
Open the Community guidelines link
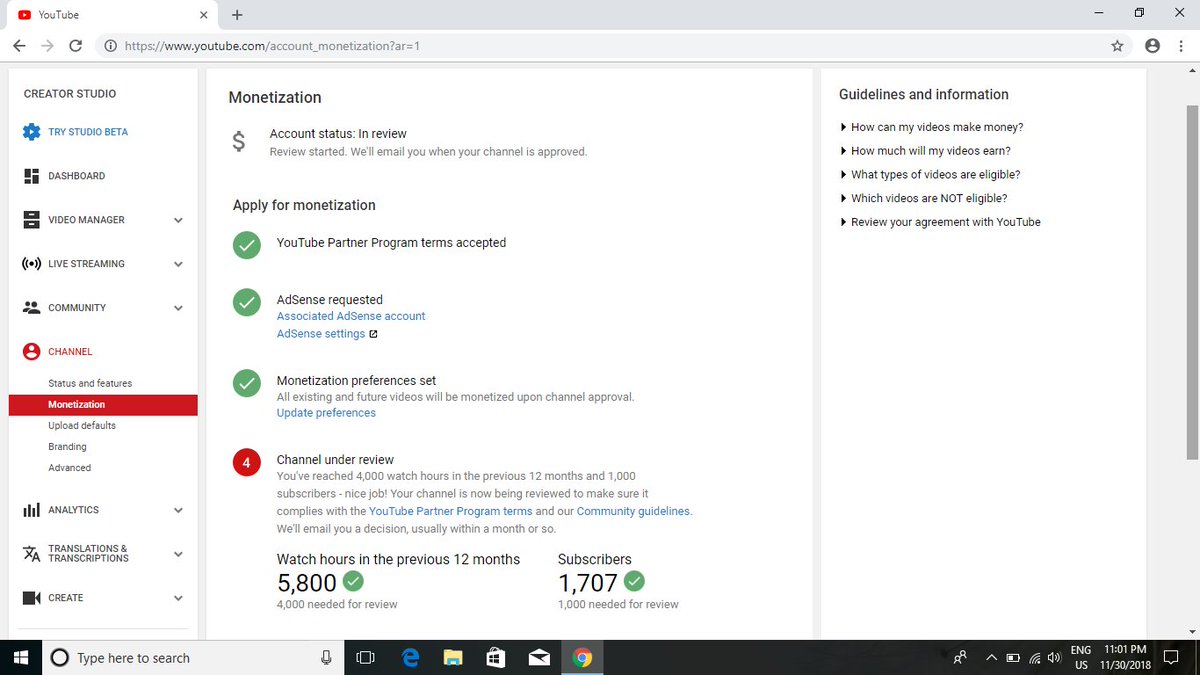(633, 511)
